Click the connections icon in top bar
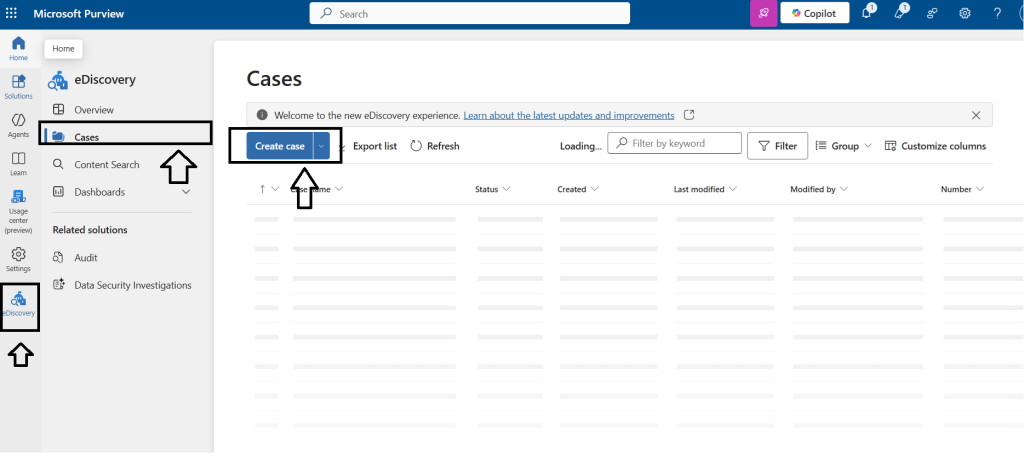 pyautogui.click(x=933, y=14)
